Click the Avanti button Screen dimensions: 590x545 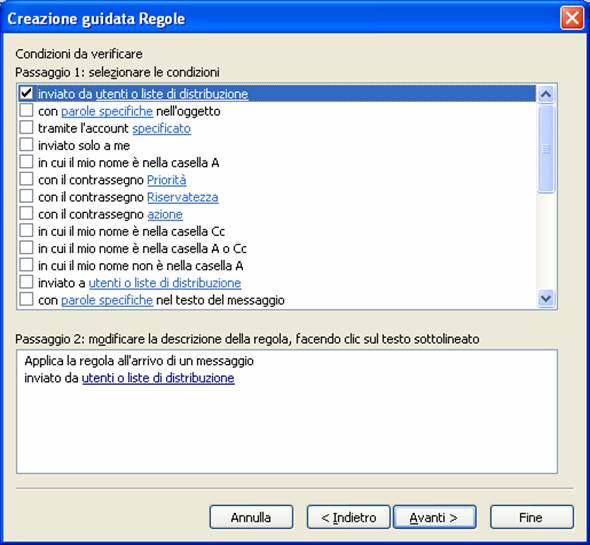pyautogui.click(x=435, y=517)
